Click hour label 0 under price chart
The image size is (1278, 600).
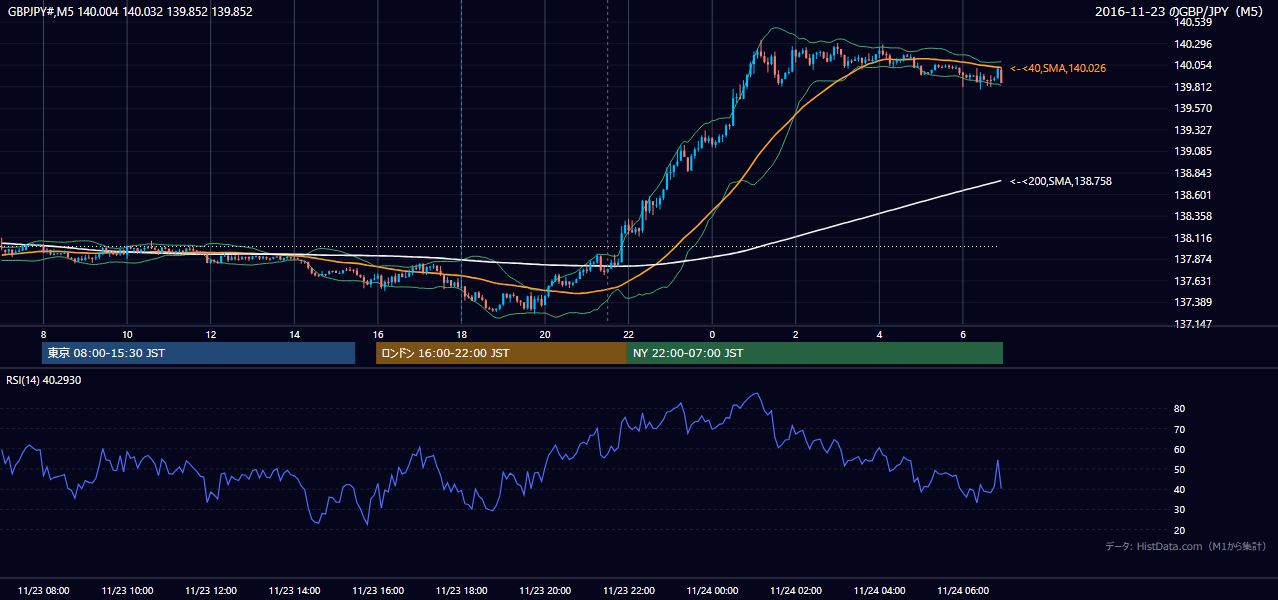712,334
